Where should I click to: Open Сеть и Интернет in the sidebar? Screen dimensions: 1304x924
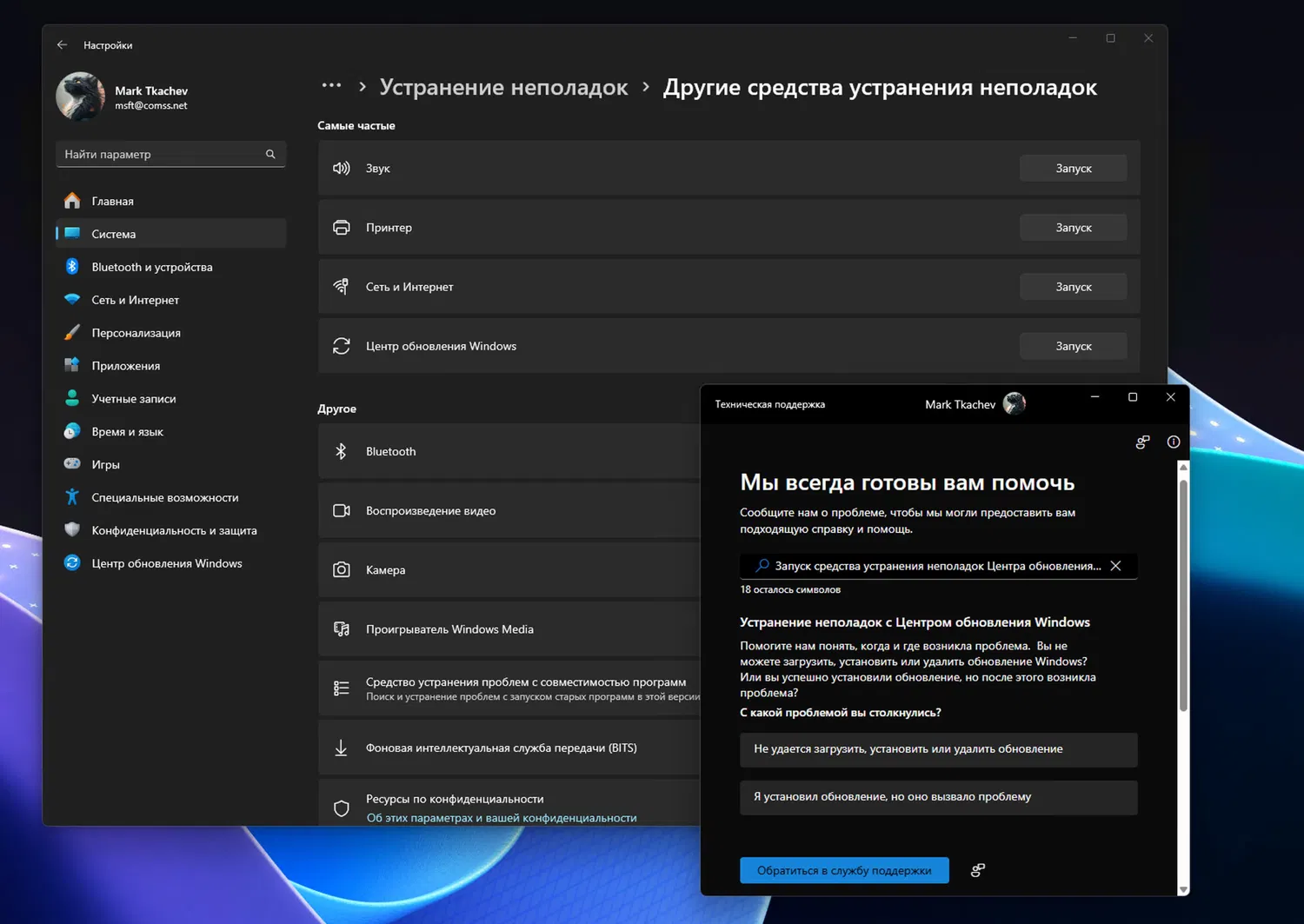pyautogui.click(x=170, y=300)
